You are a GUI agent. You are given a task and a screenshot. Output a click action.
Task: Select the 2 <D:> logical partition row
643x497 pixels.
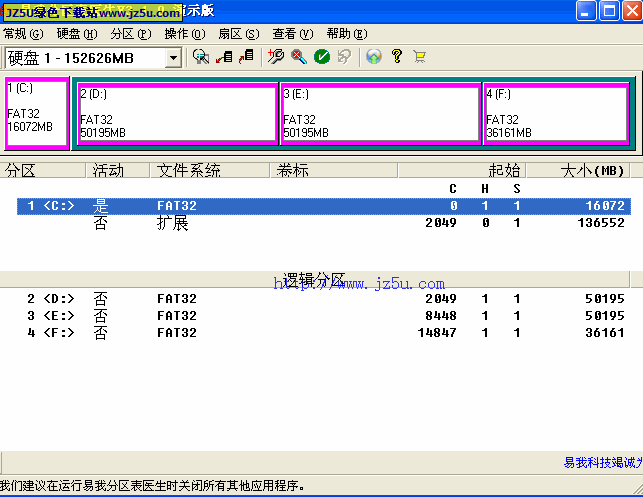(x=324, y=299)
